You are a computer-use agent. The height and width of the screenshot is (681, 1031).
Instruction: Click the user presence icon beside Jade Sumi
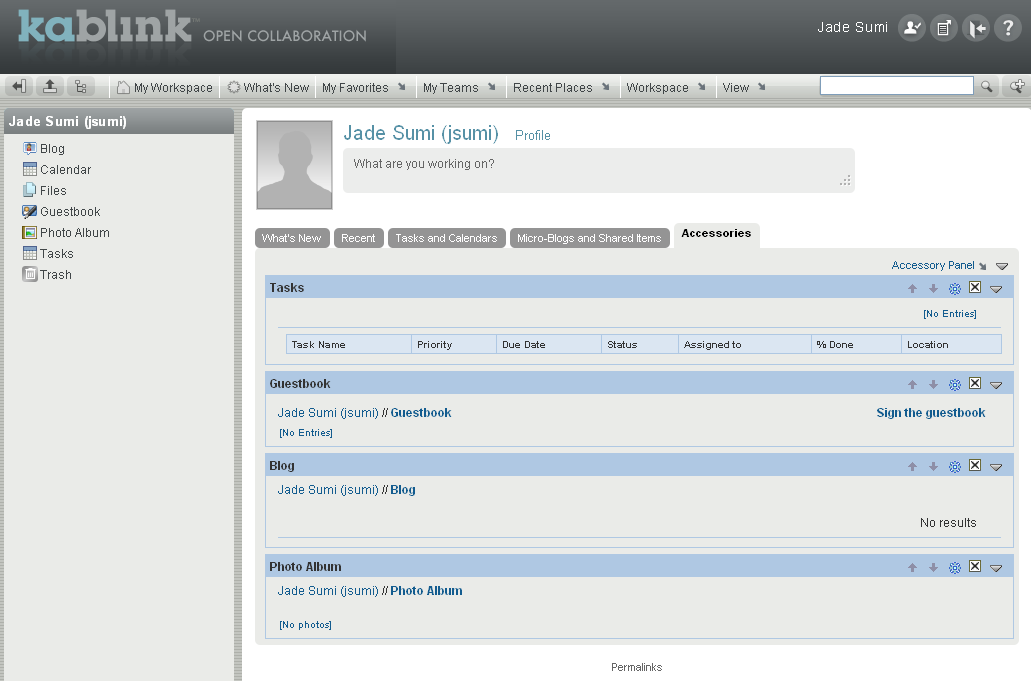[911, 27]
